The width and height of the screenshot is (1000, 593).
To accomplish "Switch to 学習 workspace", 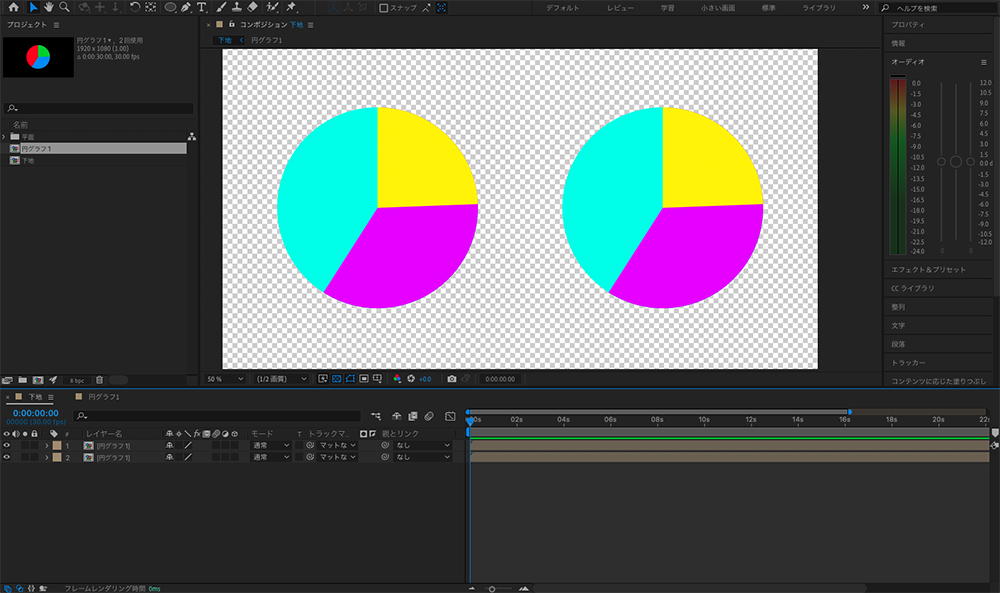I will [x=668, y=8].
